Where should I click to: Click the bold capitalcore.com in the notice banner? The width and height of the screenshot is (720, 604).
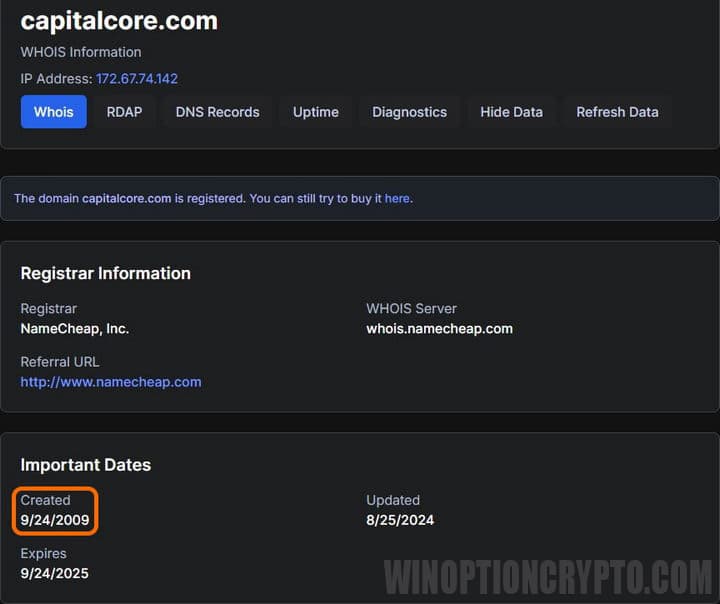point(126,198)
